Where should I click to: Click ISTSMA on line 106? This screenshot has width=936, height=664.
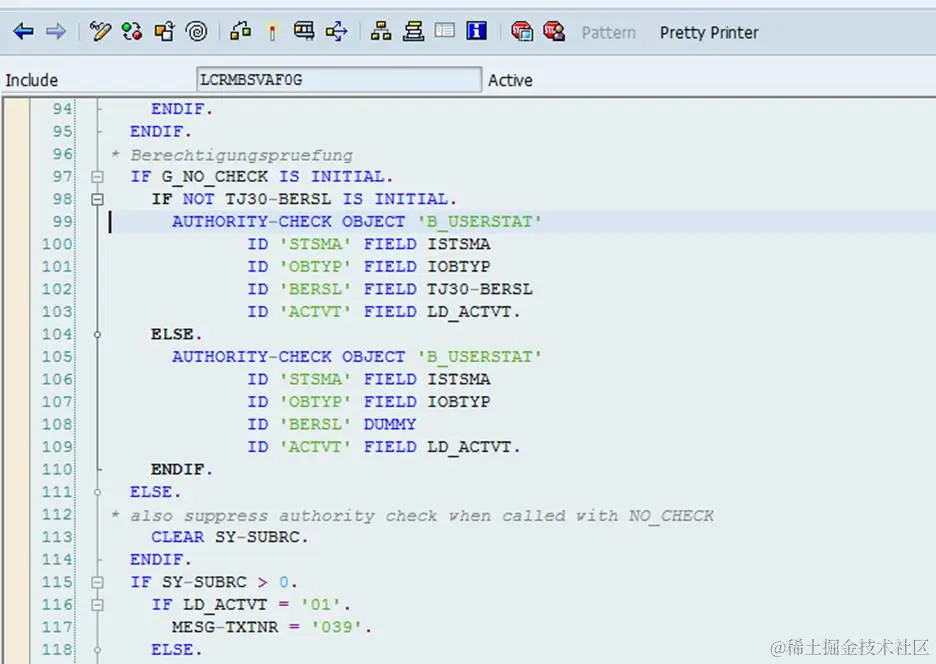(x=458, y=379)
